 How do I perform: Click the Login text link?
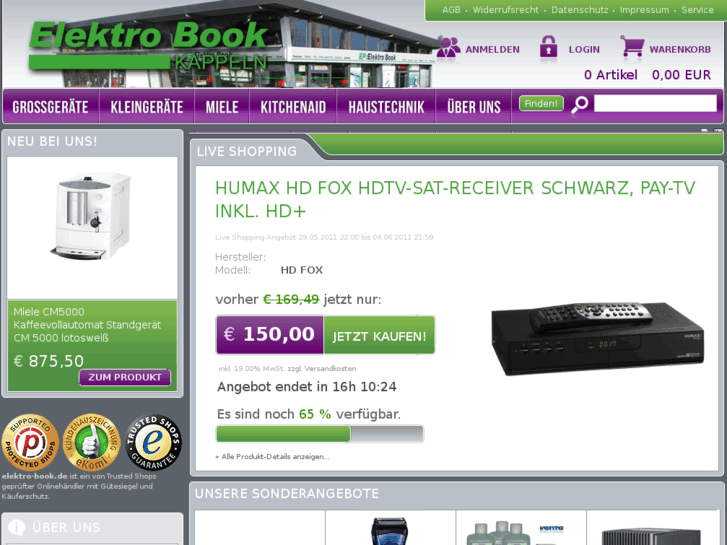click(584, 50)
